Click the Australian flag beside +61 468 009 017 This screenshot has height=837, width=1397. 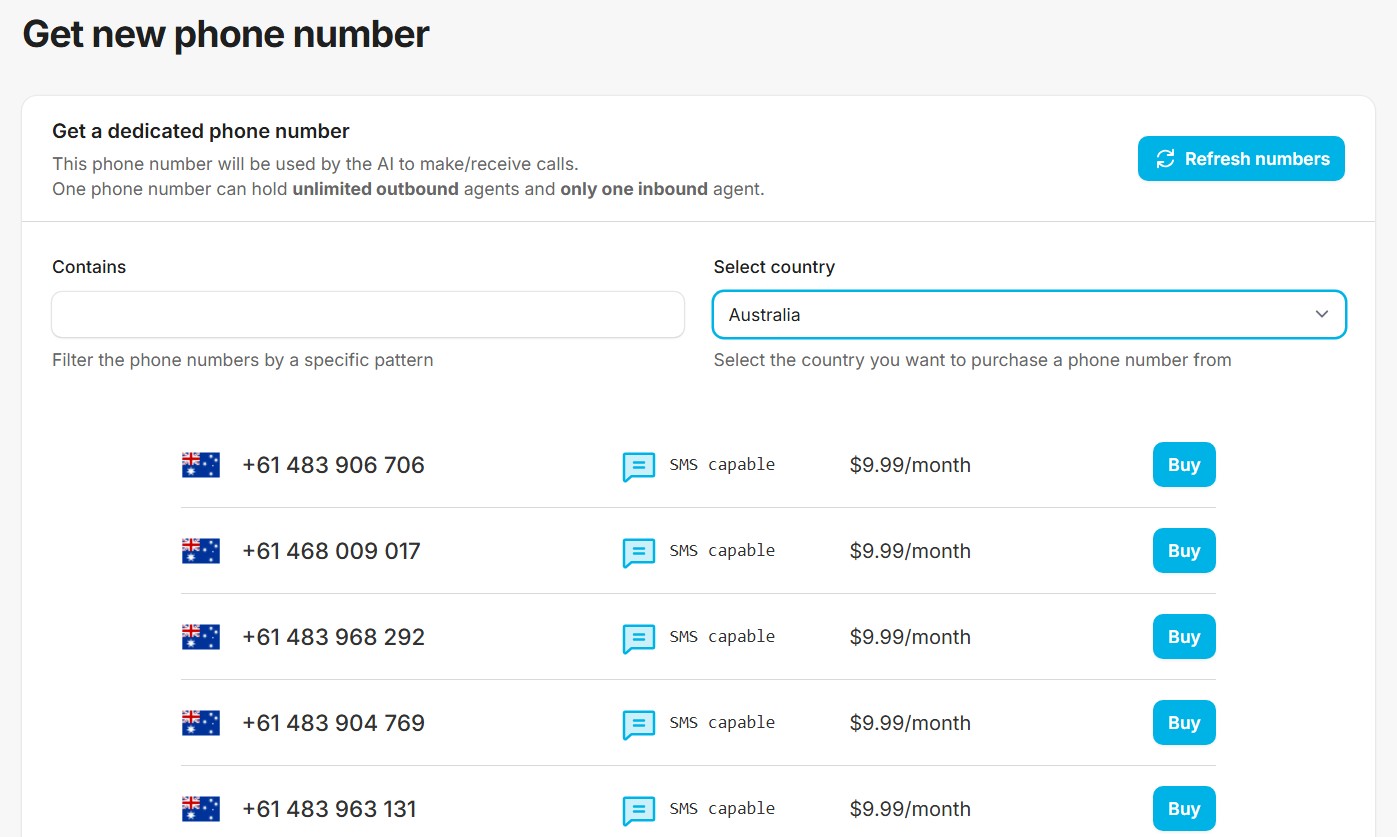point(201,551)
